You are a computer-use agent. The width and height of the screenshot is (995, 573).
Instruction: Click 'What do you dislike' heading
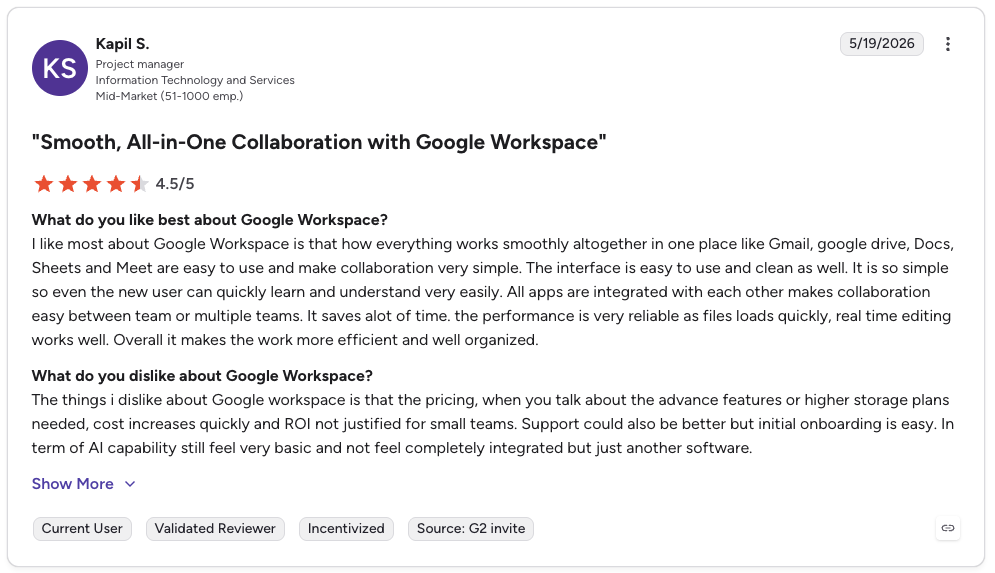click(x=202, y=376)
